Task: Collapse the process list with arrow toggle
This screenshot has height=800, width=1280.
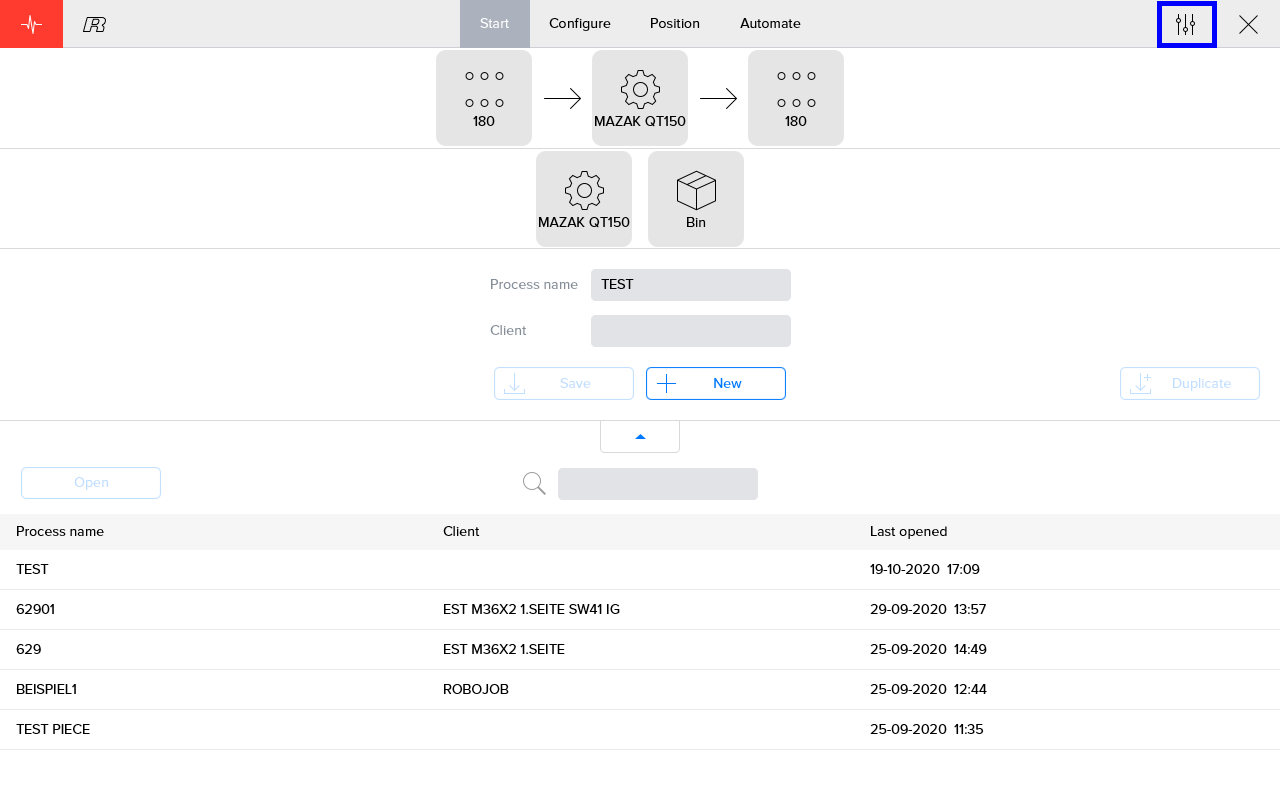Action: (x=640, y=437)
